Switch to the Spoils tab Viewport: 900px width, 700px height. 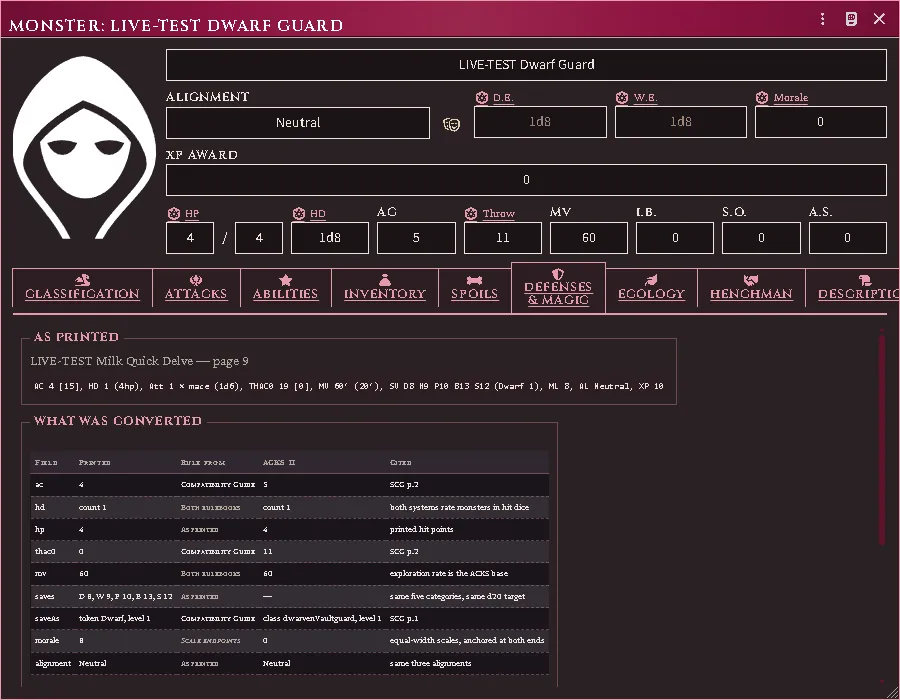tap(475, 287)
